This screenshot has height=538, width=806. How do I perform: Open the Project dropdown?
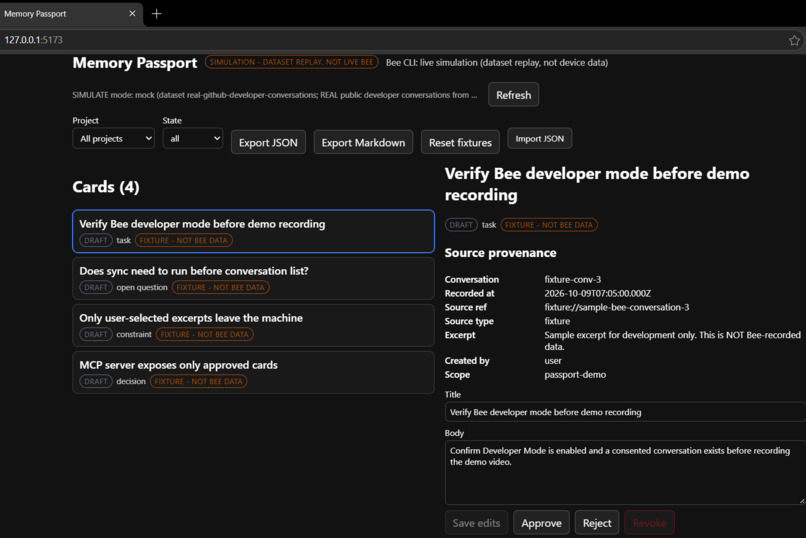[x=114, y=138]
